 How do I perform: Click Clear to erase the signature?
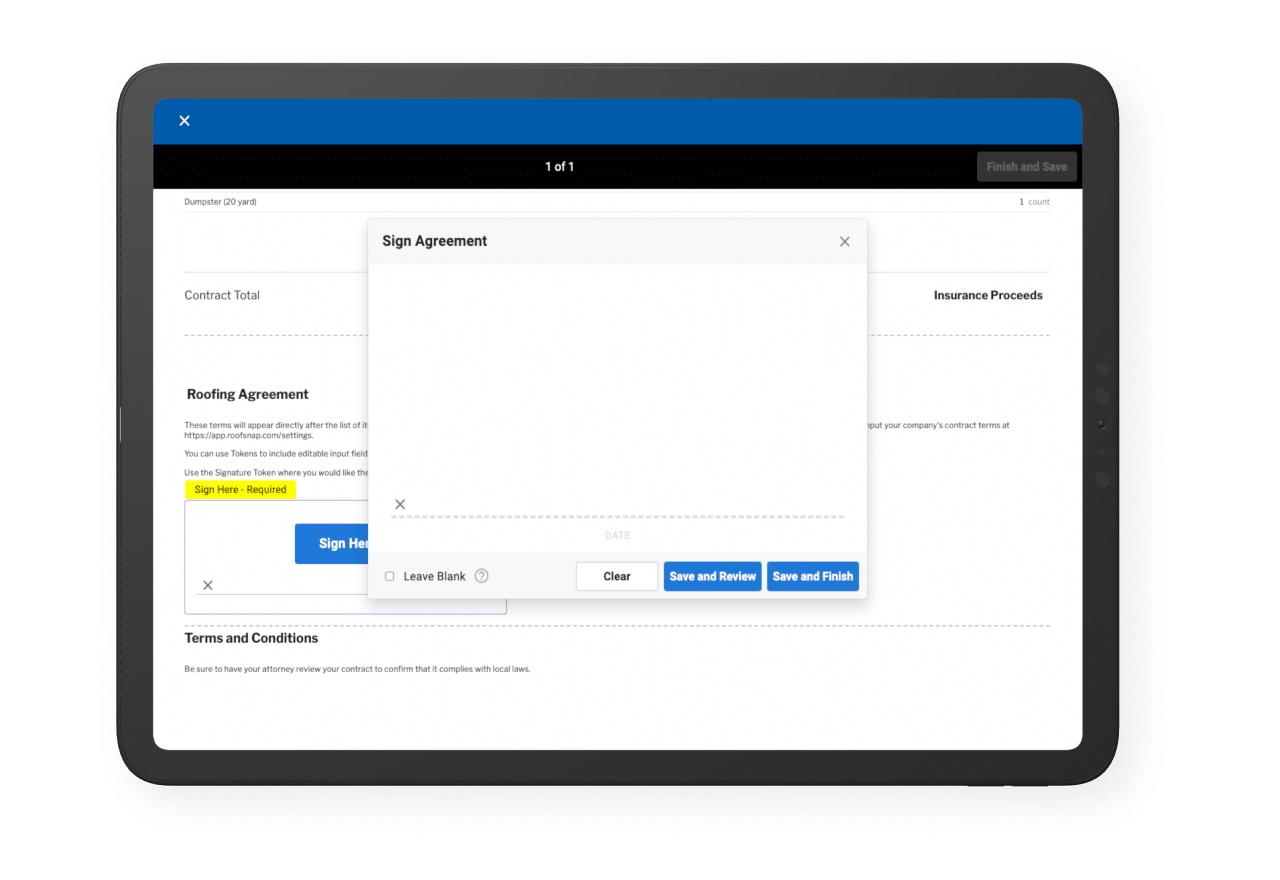point(616,576)
